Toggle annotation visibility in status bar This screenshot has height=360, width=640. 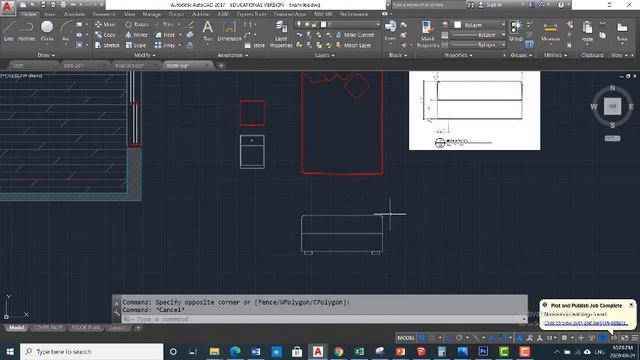pyautogui.click(x=530, y=338)
